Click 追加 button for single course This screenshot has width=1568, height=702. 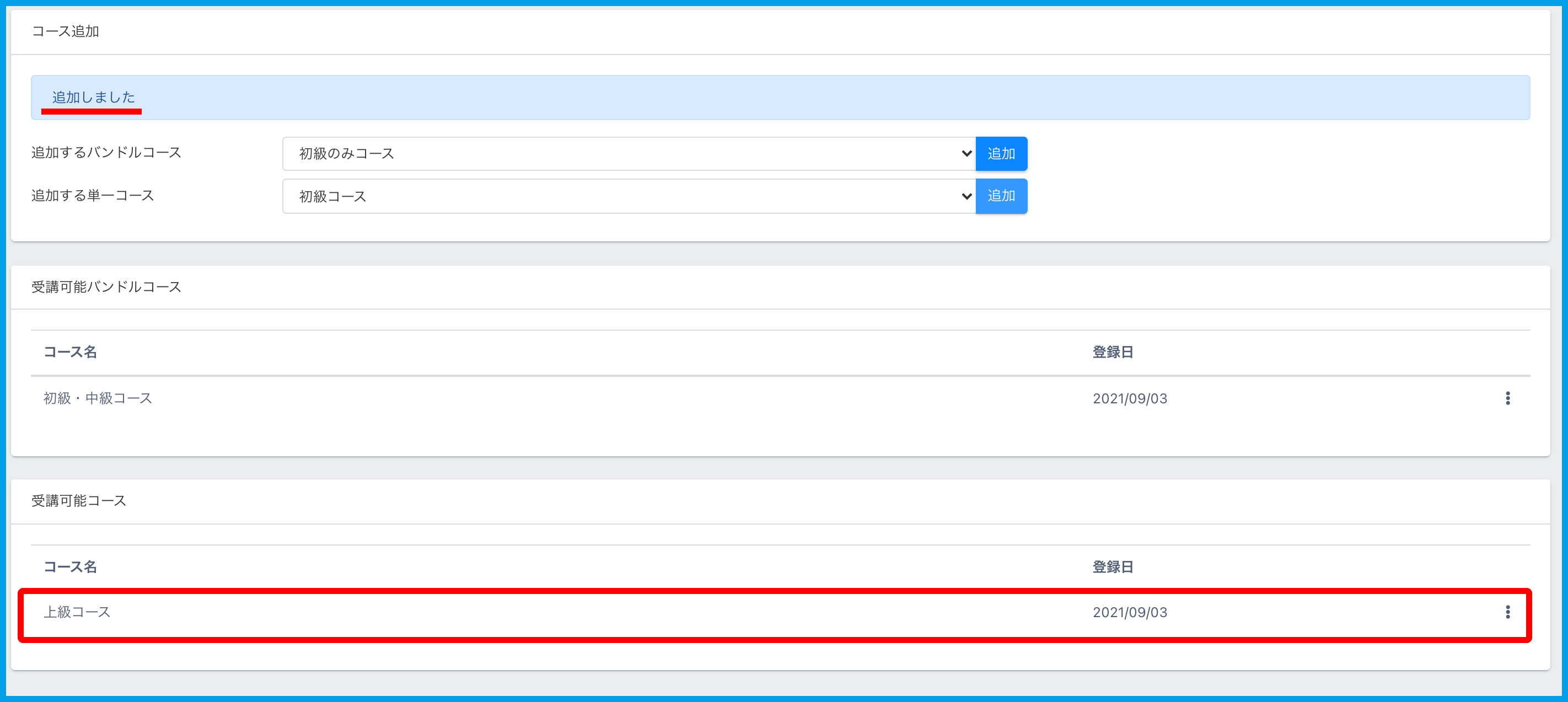click(1001, 196)
